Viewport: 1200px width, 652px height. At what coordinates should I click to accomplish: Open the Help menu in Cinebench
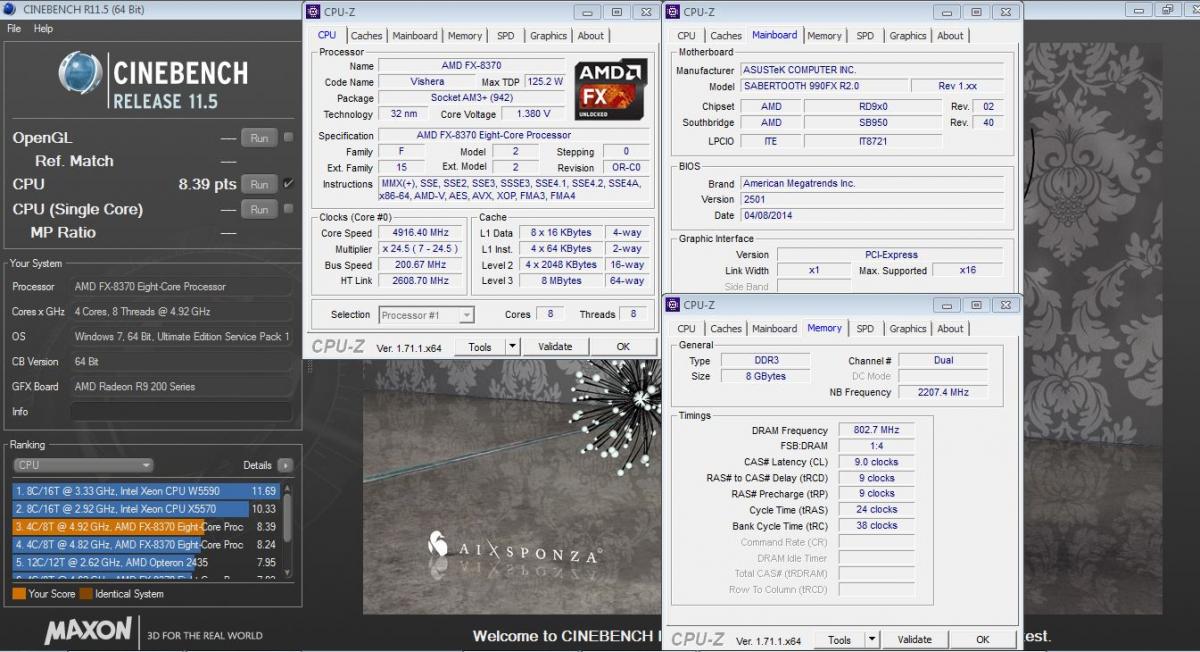coord(43,29)
